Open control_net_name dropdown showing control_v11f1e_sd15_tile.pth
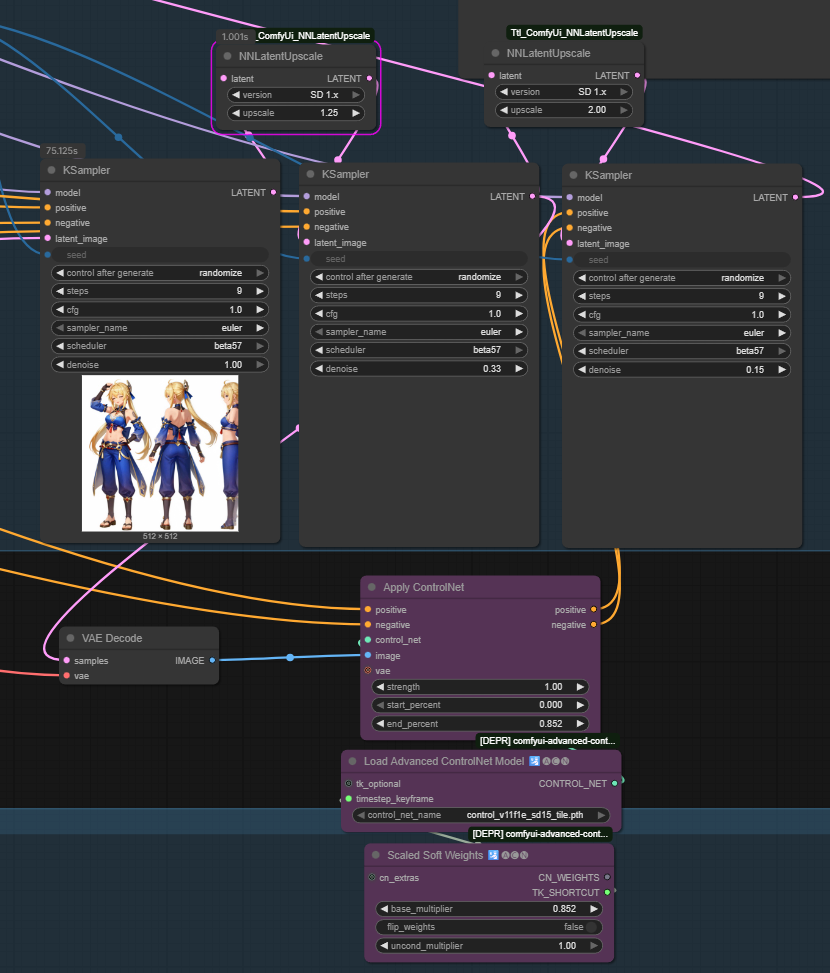Image resolution: width=830 pixels, height=973 pixels. coord(481,815)
